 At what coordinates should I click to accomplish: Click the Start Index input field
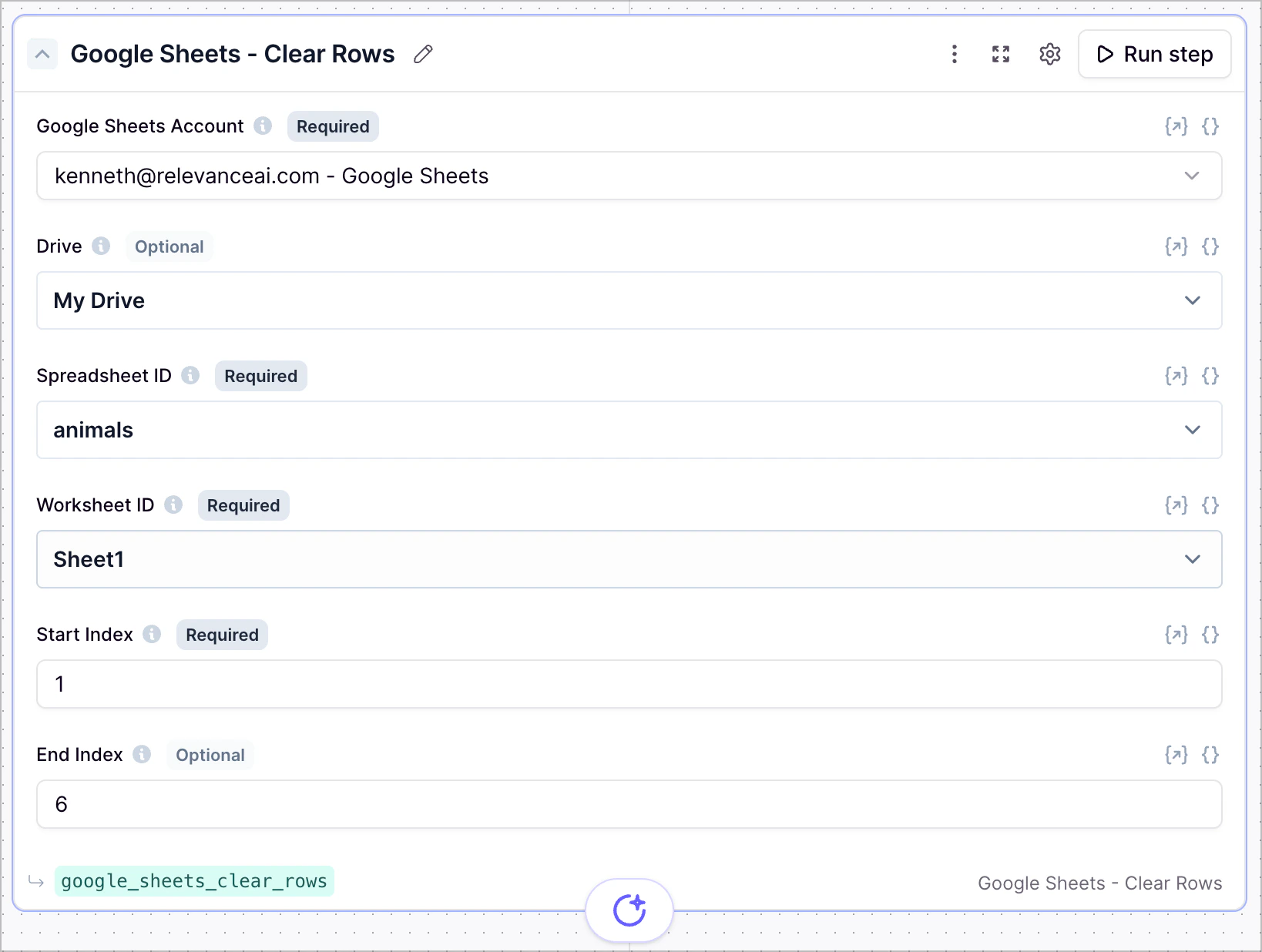629,684
